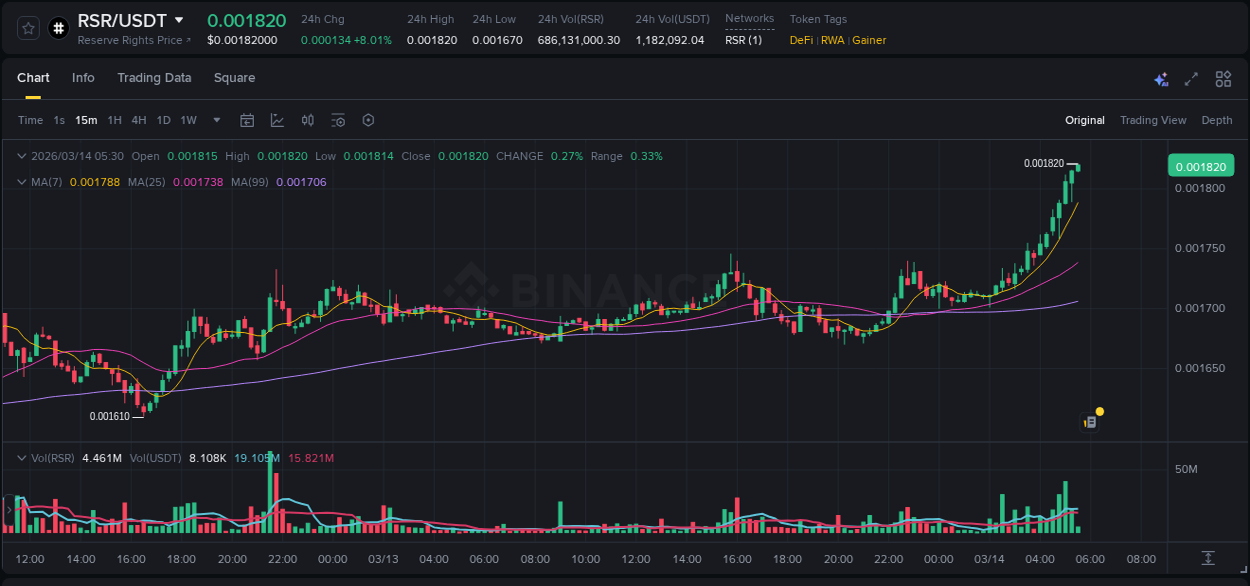Open the chart style selector icon
This screenshot has width=1250, height=586.
tap(277, 120)
